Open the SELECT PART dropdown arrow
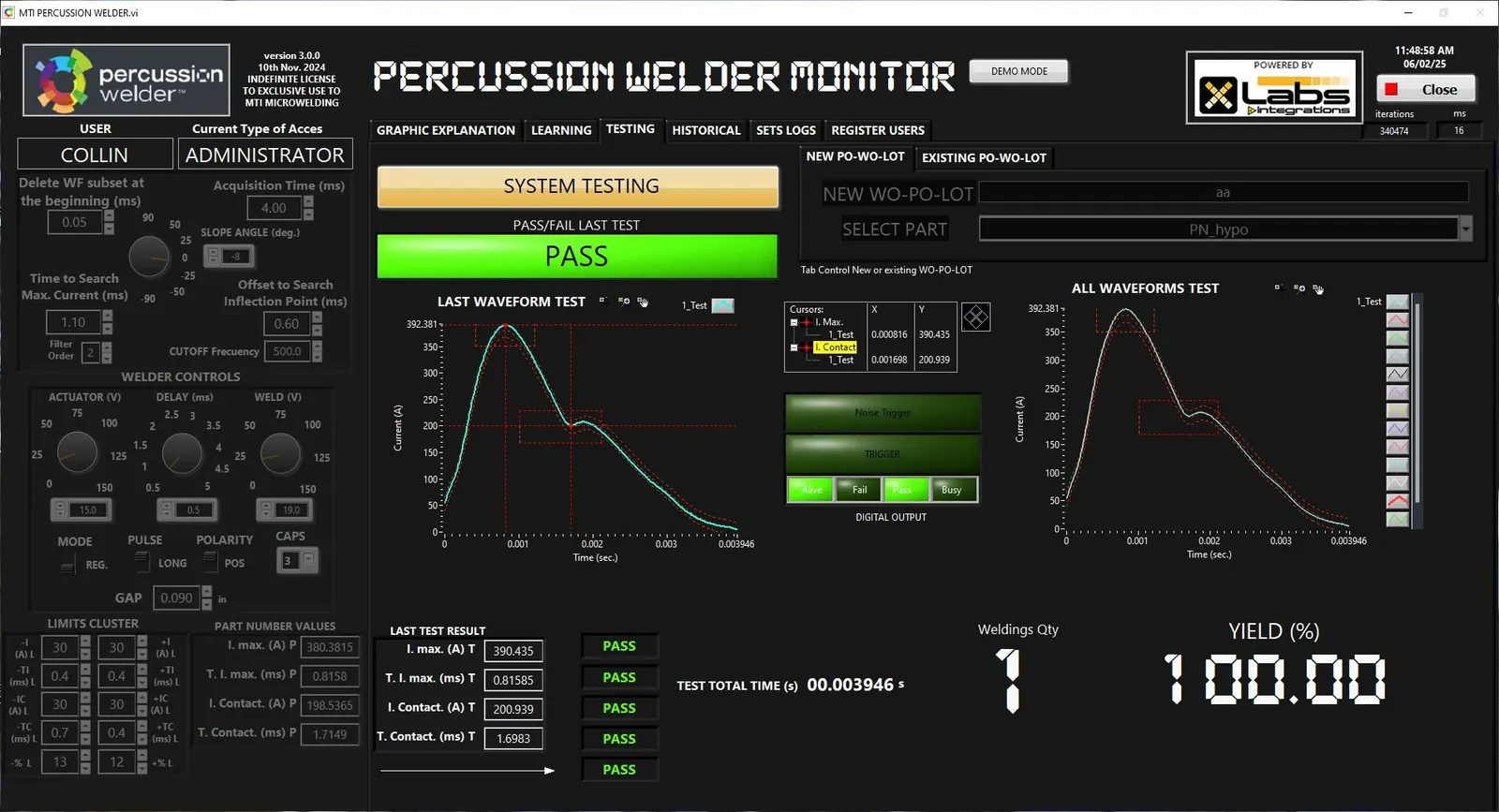Viewport: 1499px width, 812px height. (1466, 229)
